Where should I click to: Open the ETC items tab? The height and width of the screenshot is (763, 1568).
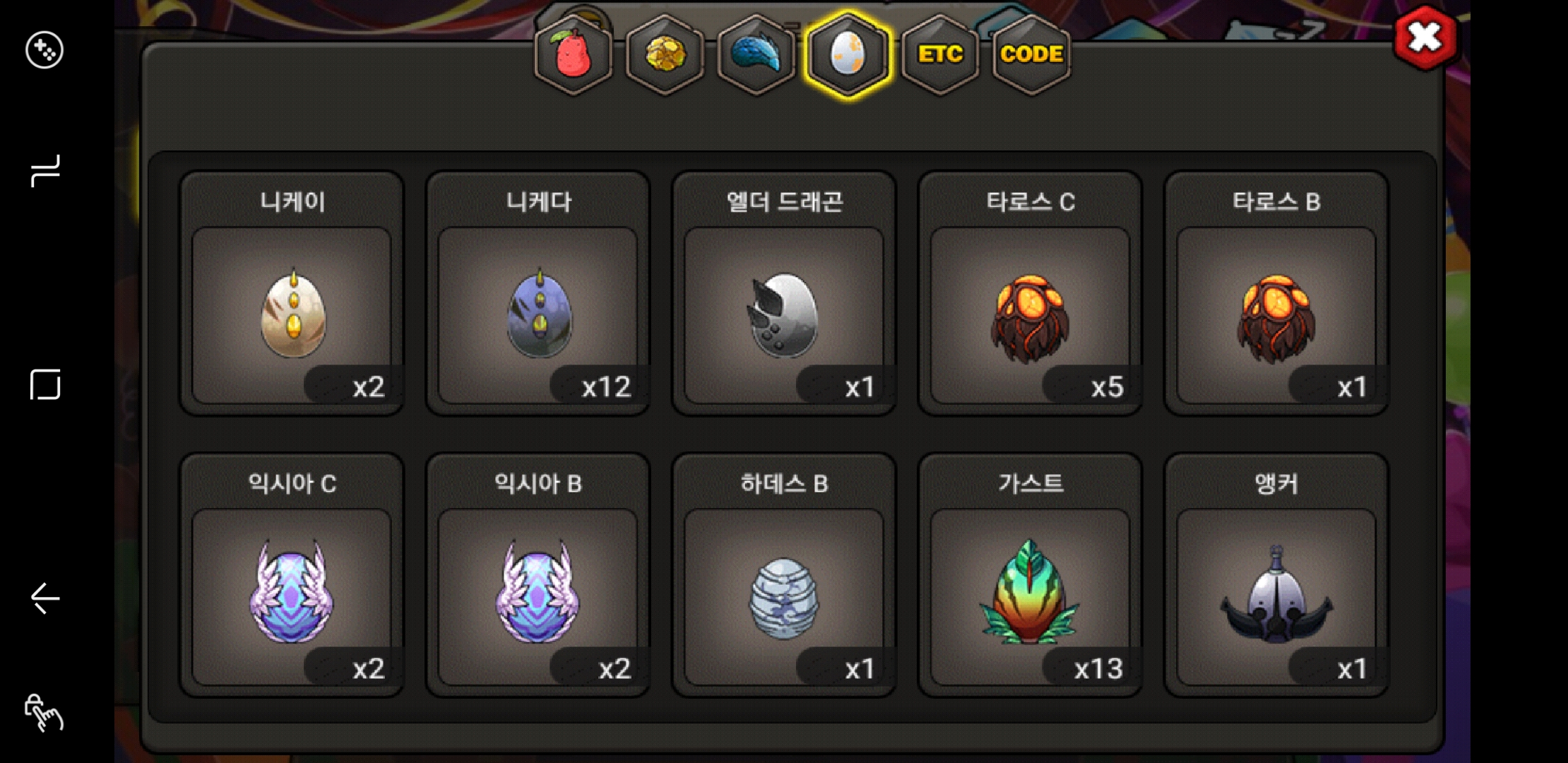[x=939, y=54]
